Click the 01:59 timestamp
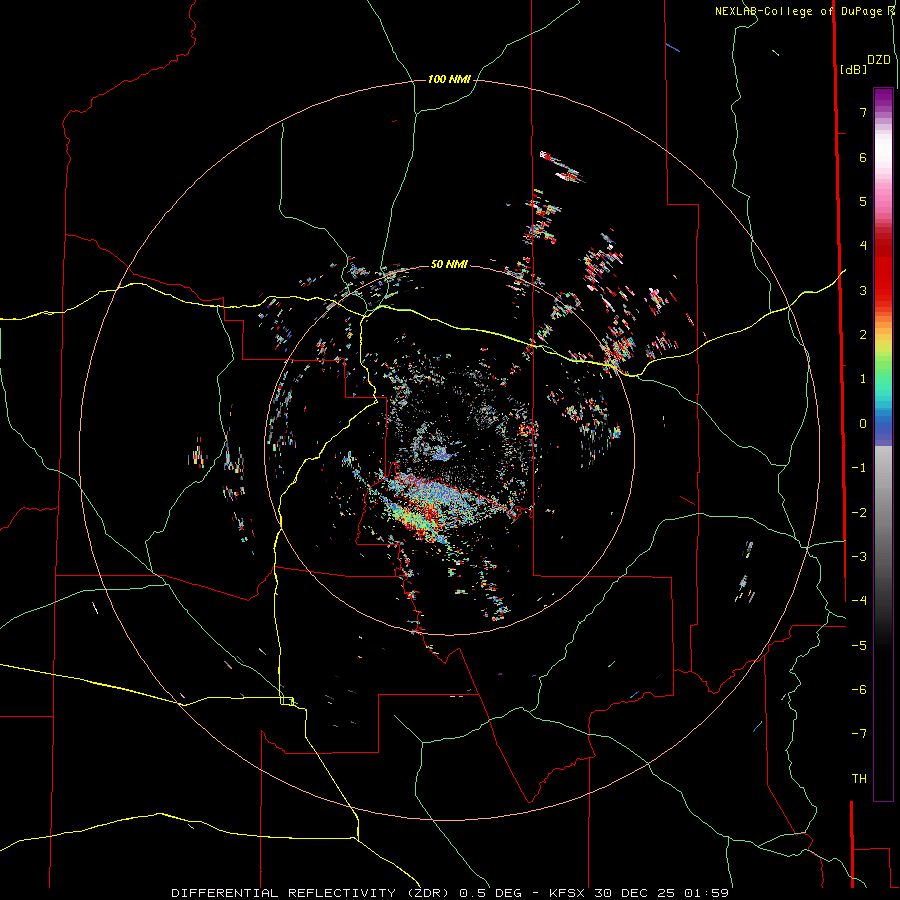This screenshot has height=900, width=900. click(707, 893)
